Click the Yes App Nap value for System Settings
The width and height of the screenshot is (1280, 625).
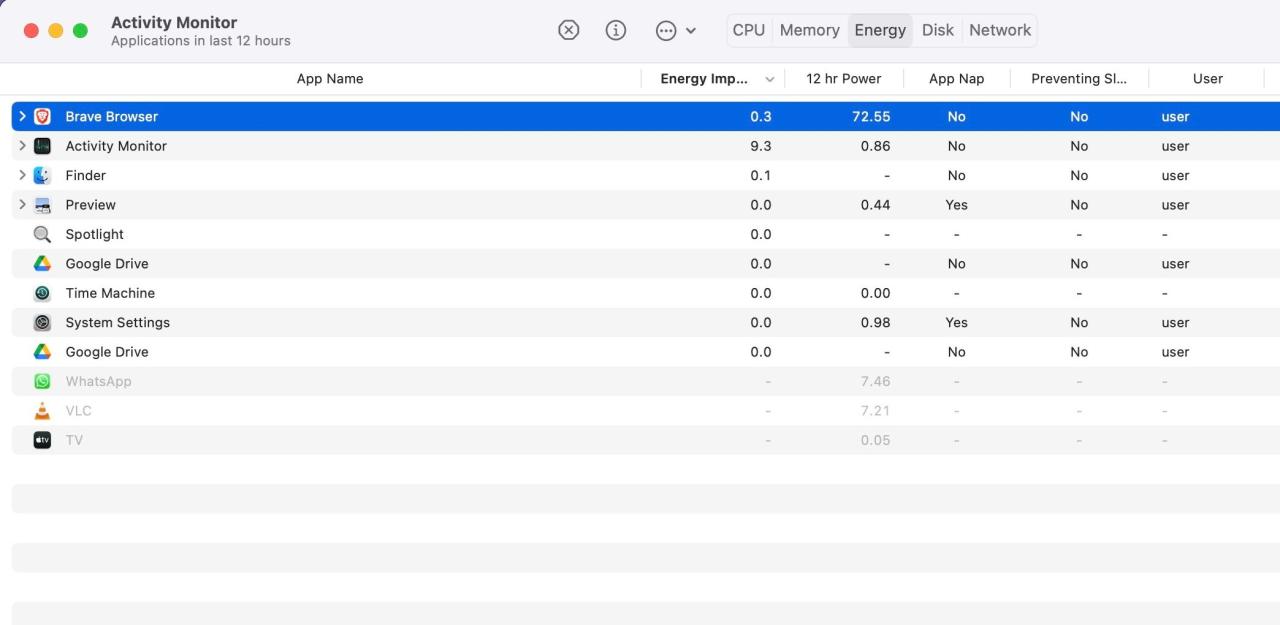[x=956, y=323]
